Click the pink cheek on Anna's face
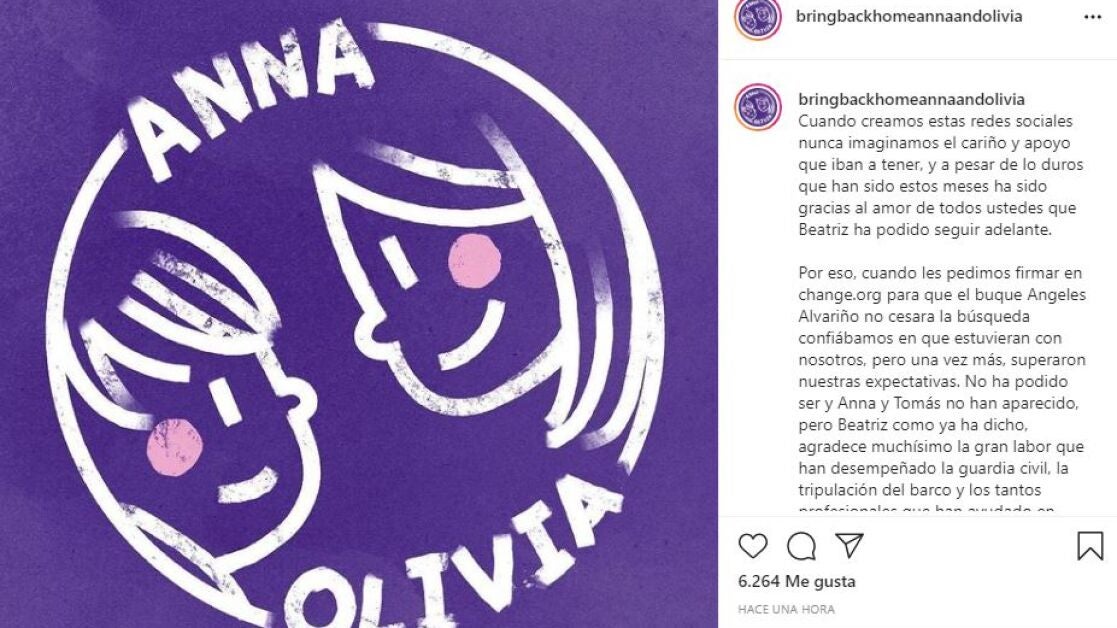 (x=474, y=261)
